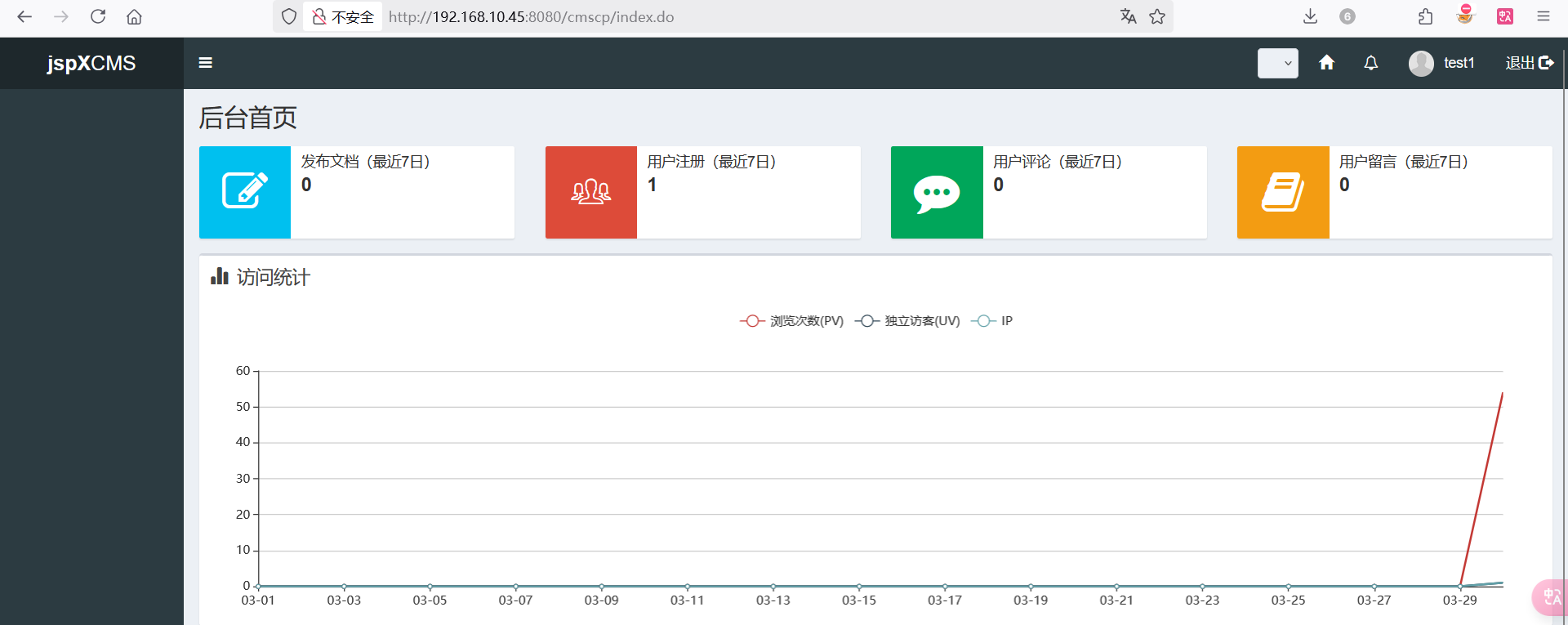This screenshot has height=625, width=1568.
Task: Bookmark this page with star icon
Action: (1157, 16)
